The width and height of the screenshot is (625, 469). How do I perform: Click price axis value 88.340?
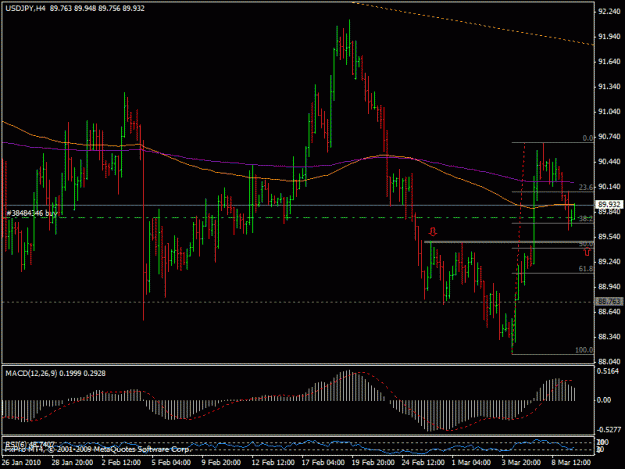pos(609,337)
